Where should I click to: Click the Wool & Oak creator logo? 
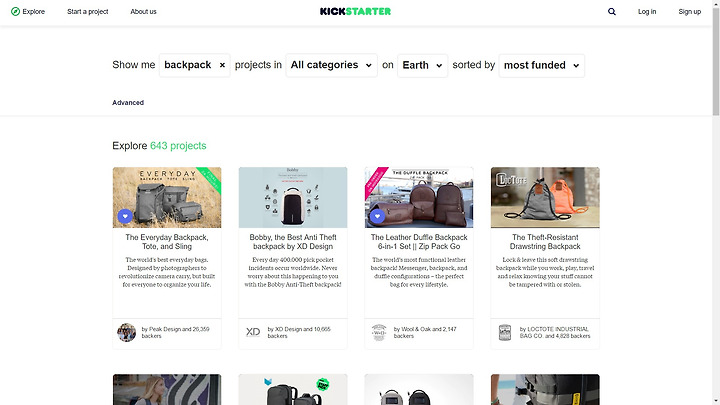[379, 332]
